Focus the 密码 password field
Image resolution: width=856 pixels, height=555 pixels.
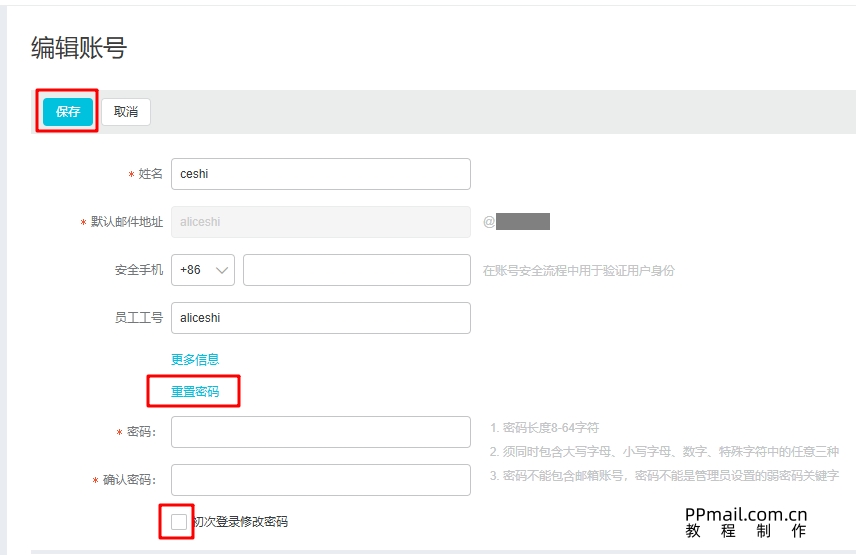point(320,432)
